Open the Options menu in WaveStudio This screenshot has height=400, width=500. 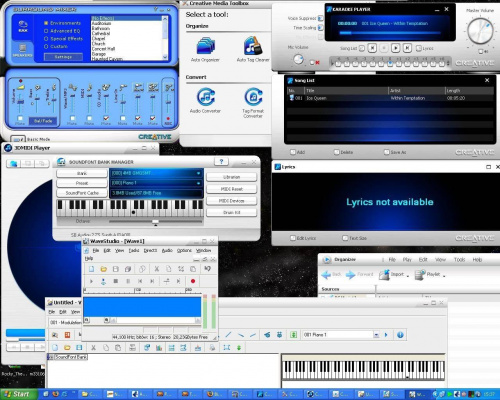(184, 250)
